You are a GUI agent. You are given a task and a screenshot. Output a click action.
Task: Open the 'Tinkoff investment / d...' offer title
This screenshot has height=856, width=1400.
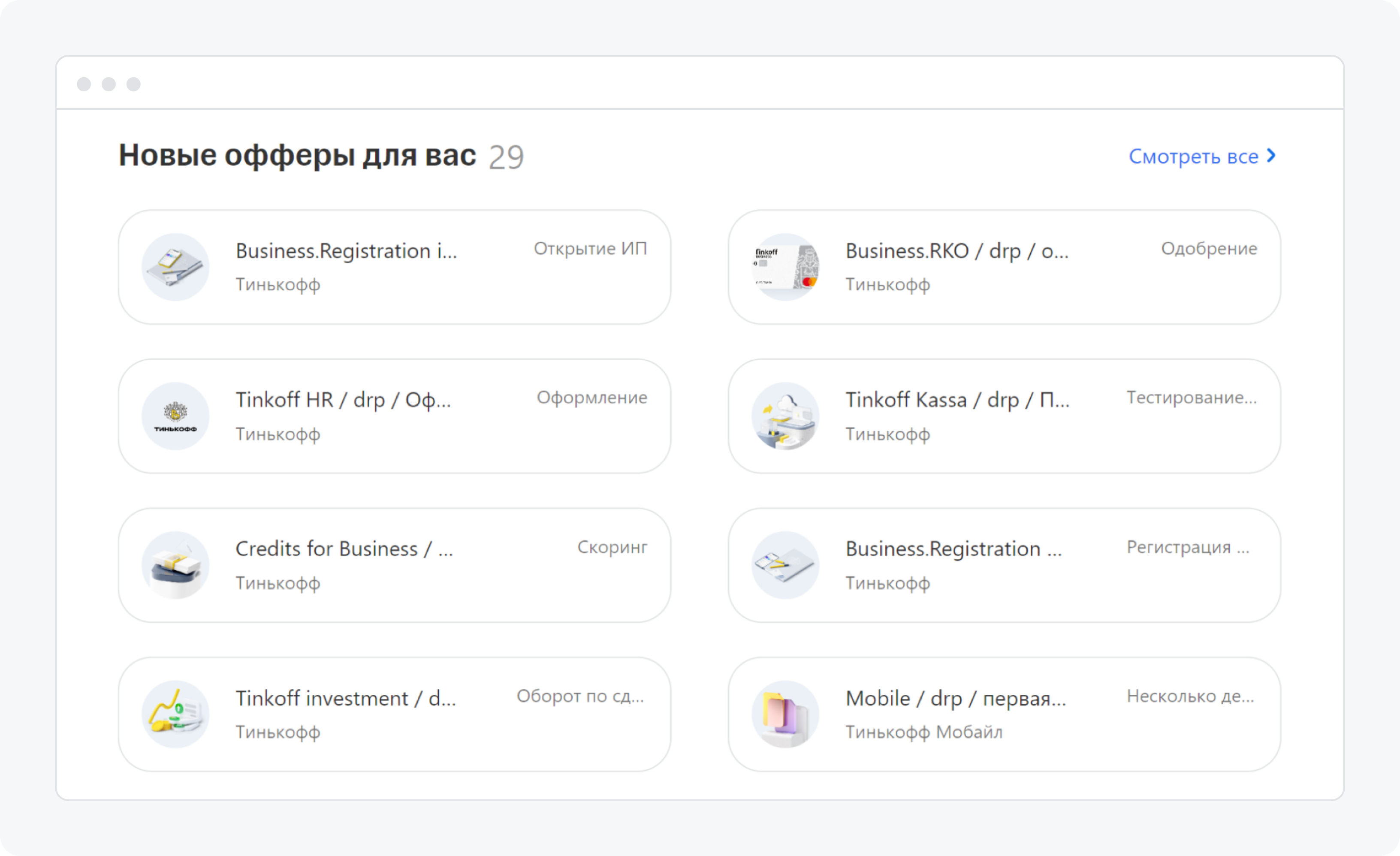pyautogui.click(x=346, y=698)
